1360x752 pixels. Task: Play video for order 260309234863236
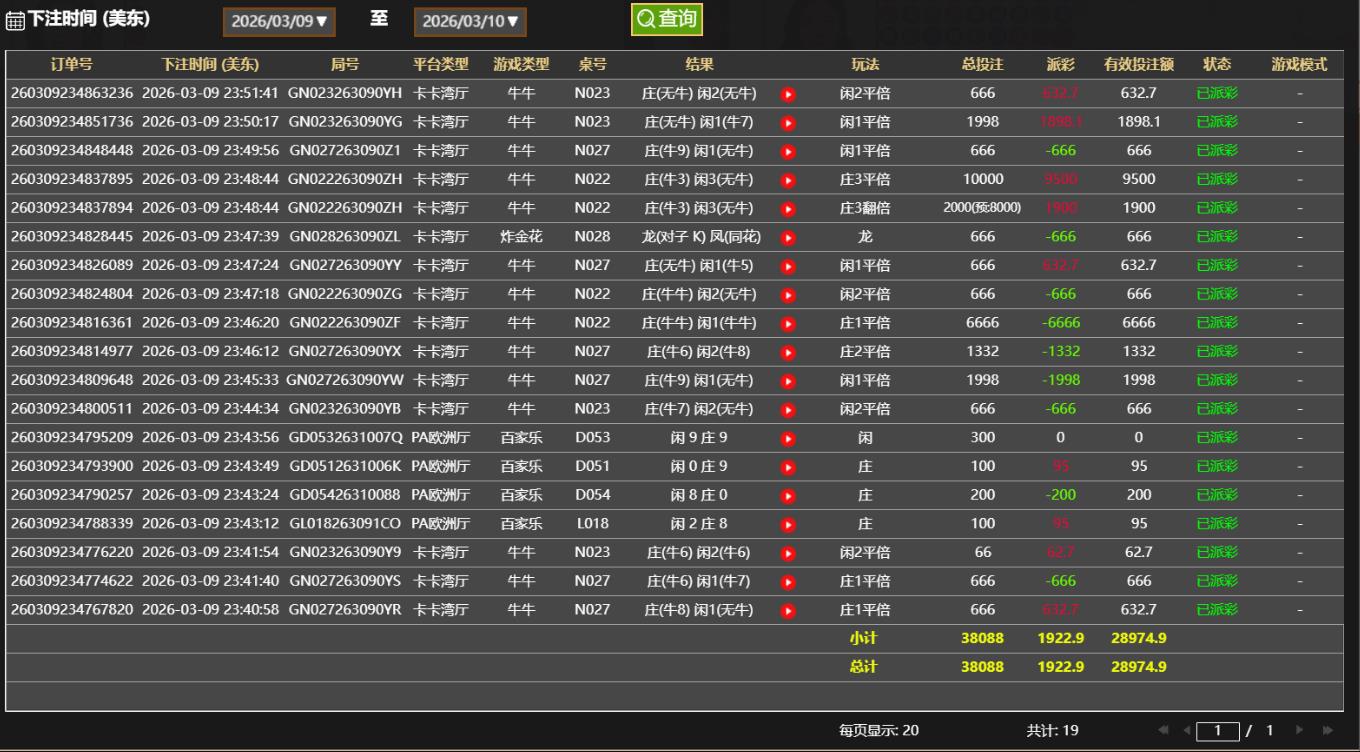pos(788,94)
